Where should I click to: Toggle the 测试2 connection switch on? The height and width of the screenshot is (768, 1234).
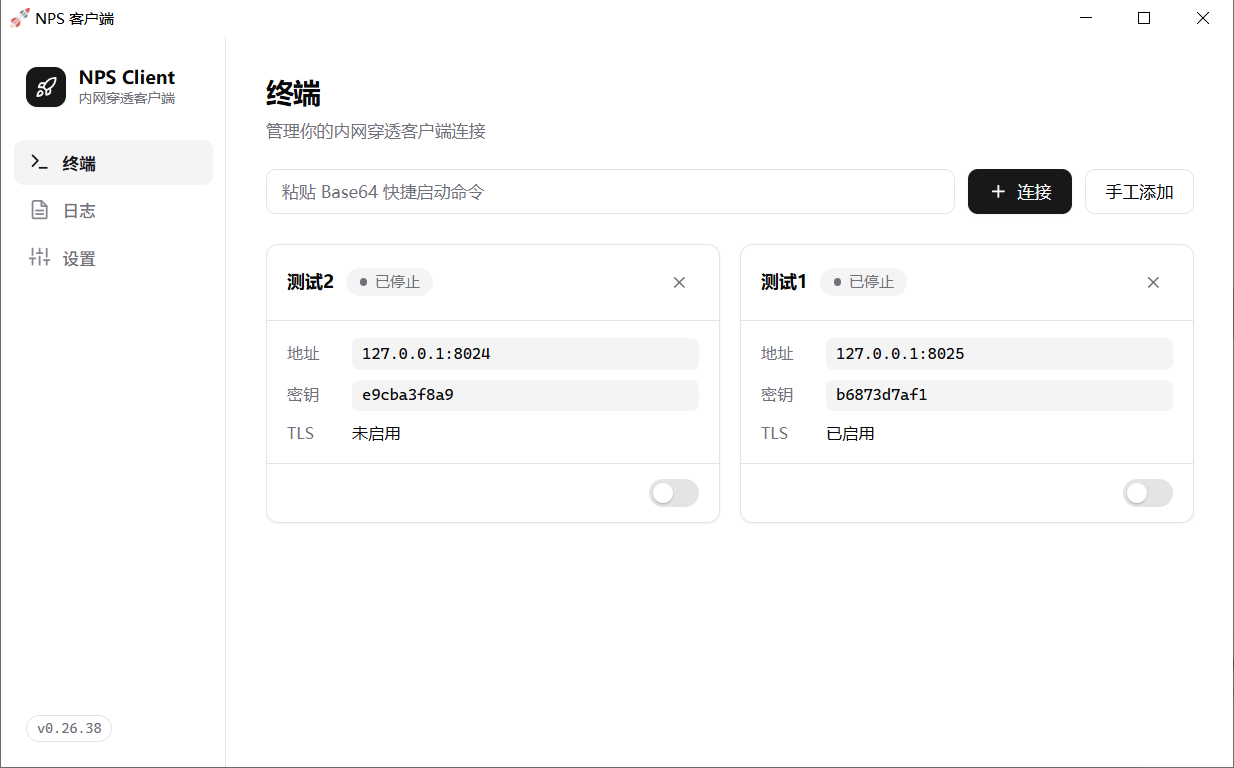[674, 493]
